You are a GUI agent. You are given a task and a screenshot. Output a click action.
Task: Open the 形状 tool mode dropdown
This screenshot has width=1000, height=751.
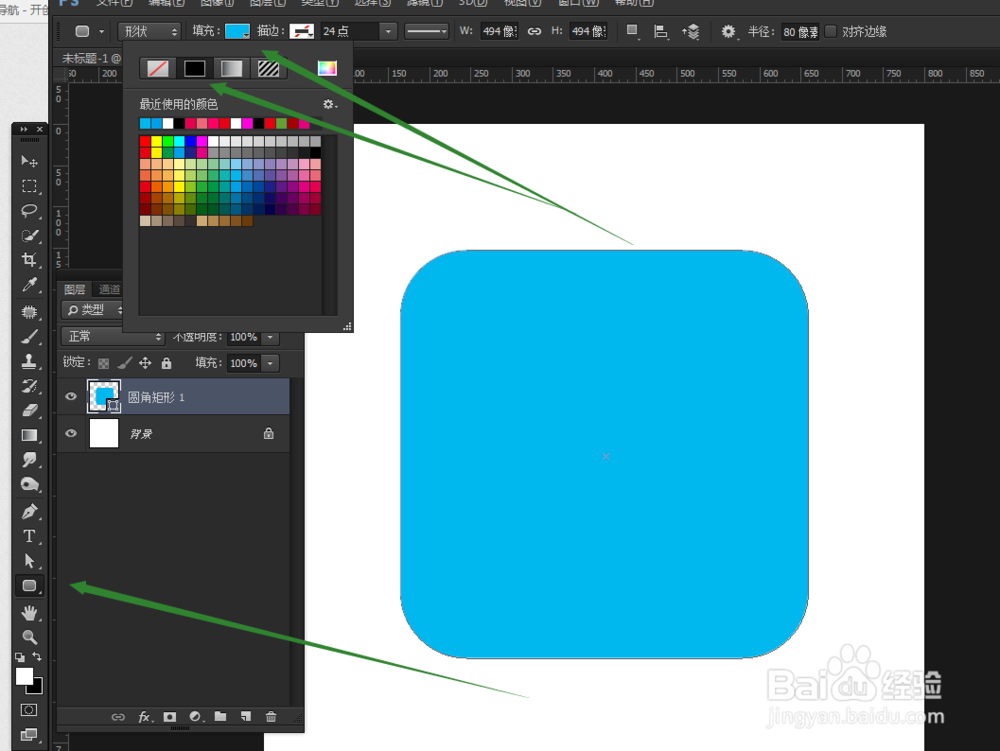149,31
